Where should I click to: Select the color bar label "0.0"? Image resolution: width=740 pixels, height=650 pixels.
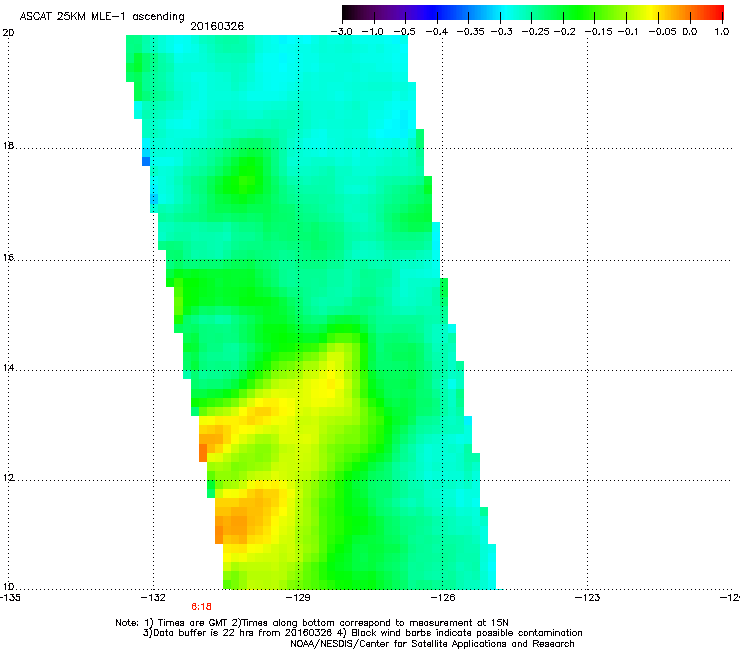(x=690, y=32)
